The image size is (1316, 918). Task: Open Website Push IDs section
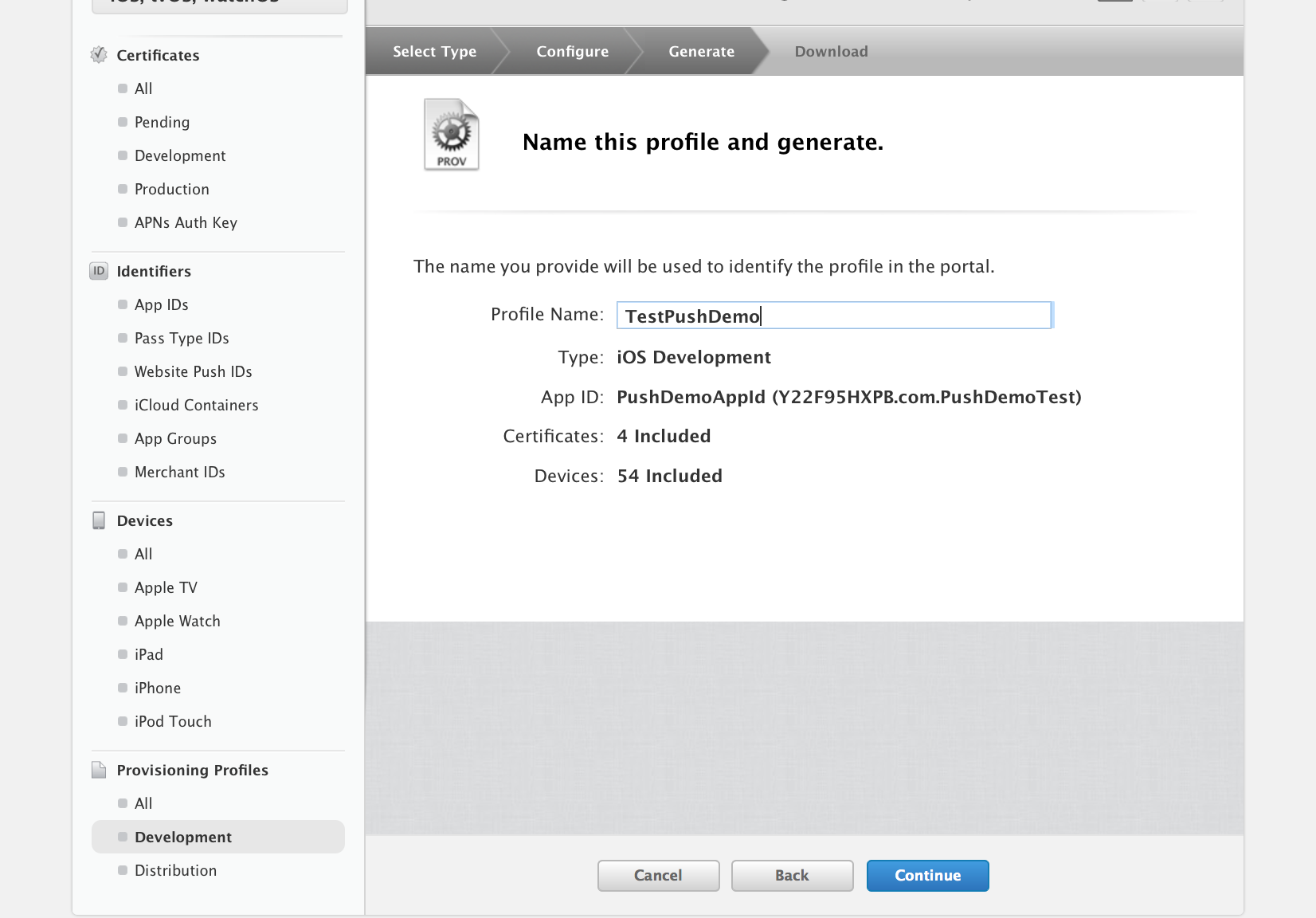193,371
